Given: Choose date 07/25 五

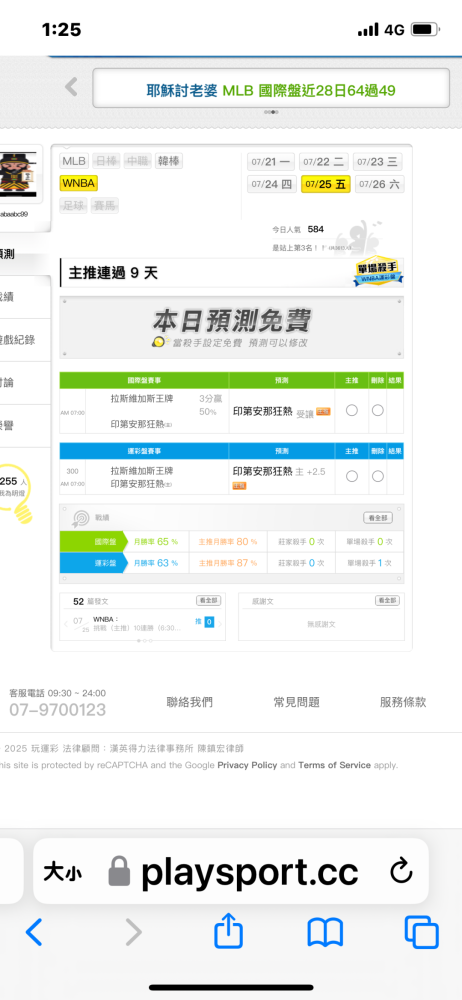Looking at the screenshot, I should (325, 184).
